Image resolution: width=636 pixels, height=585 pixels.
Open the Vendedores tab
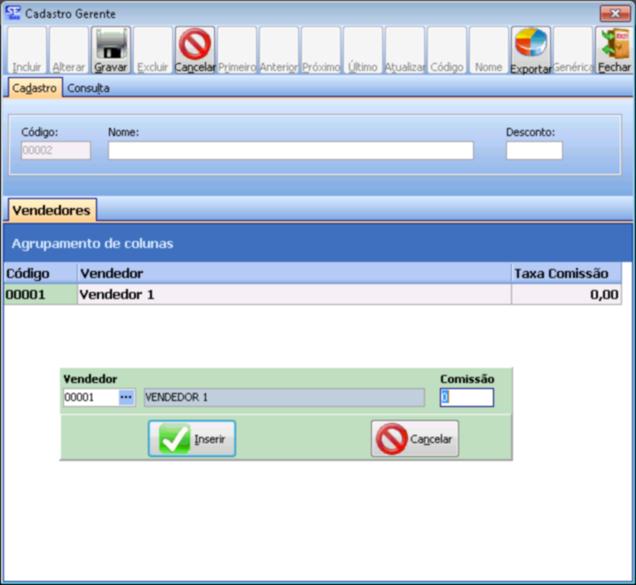click(x=51, y=210)
